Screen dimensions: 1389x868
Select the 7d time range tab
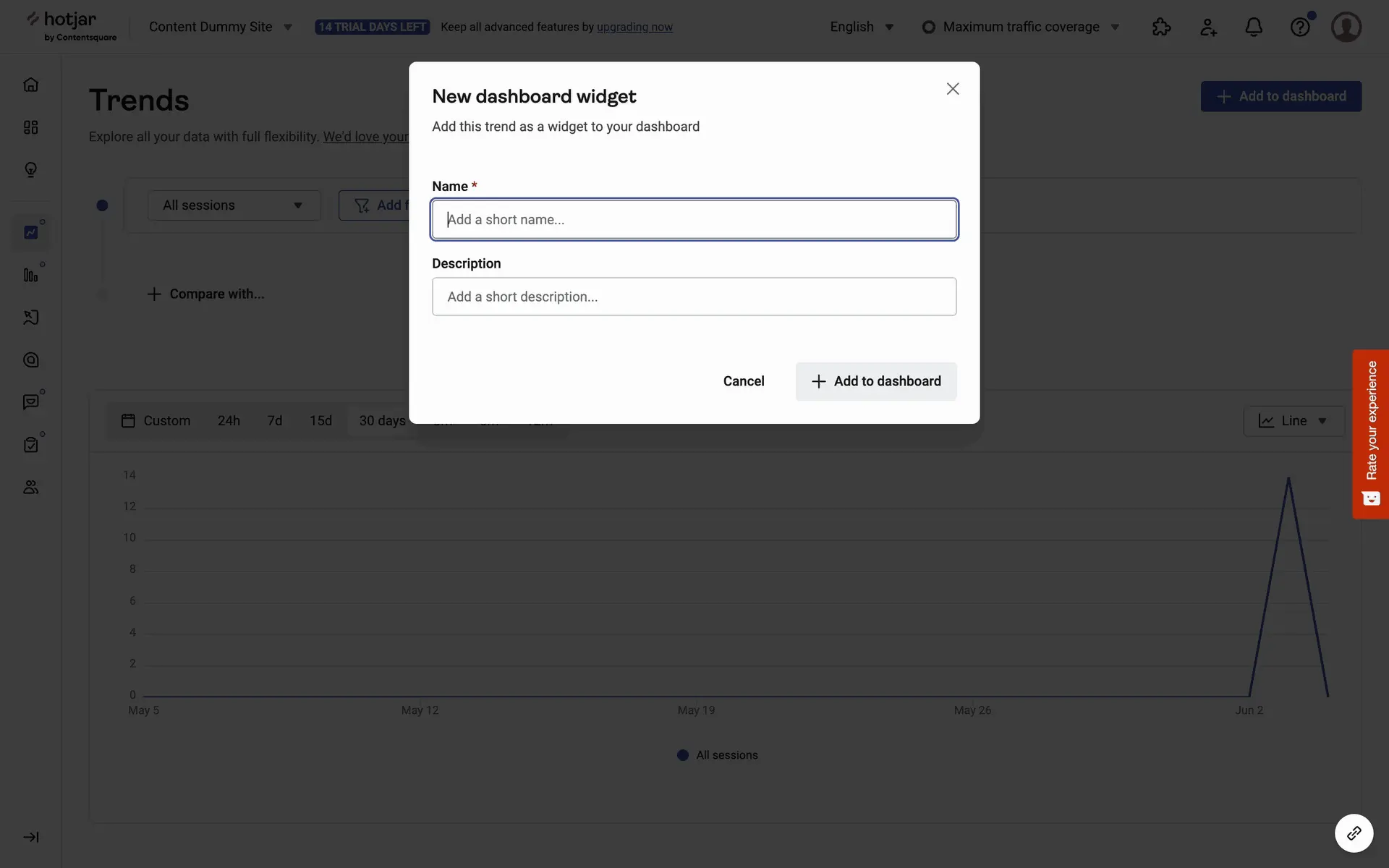pos(274,421)
